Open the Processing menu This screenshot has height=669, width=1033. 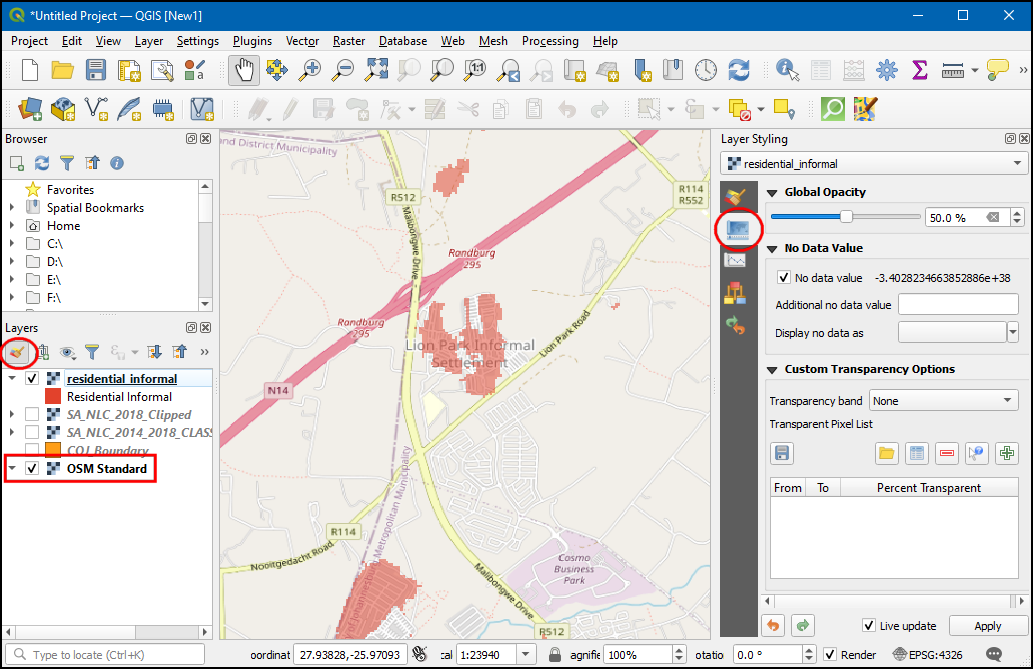pos(549,41)
